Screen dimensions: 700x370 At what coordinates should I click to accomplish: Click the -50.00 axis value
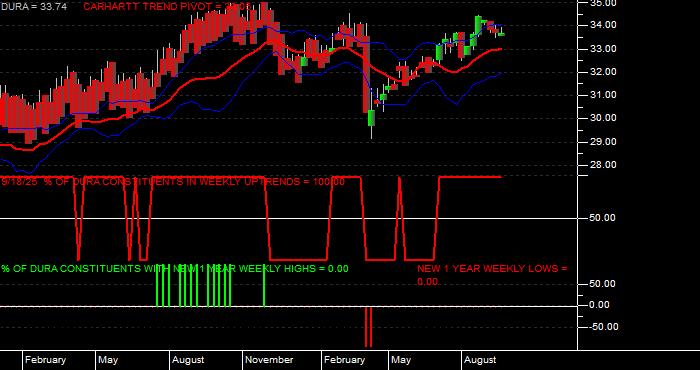(604, 327)
